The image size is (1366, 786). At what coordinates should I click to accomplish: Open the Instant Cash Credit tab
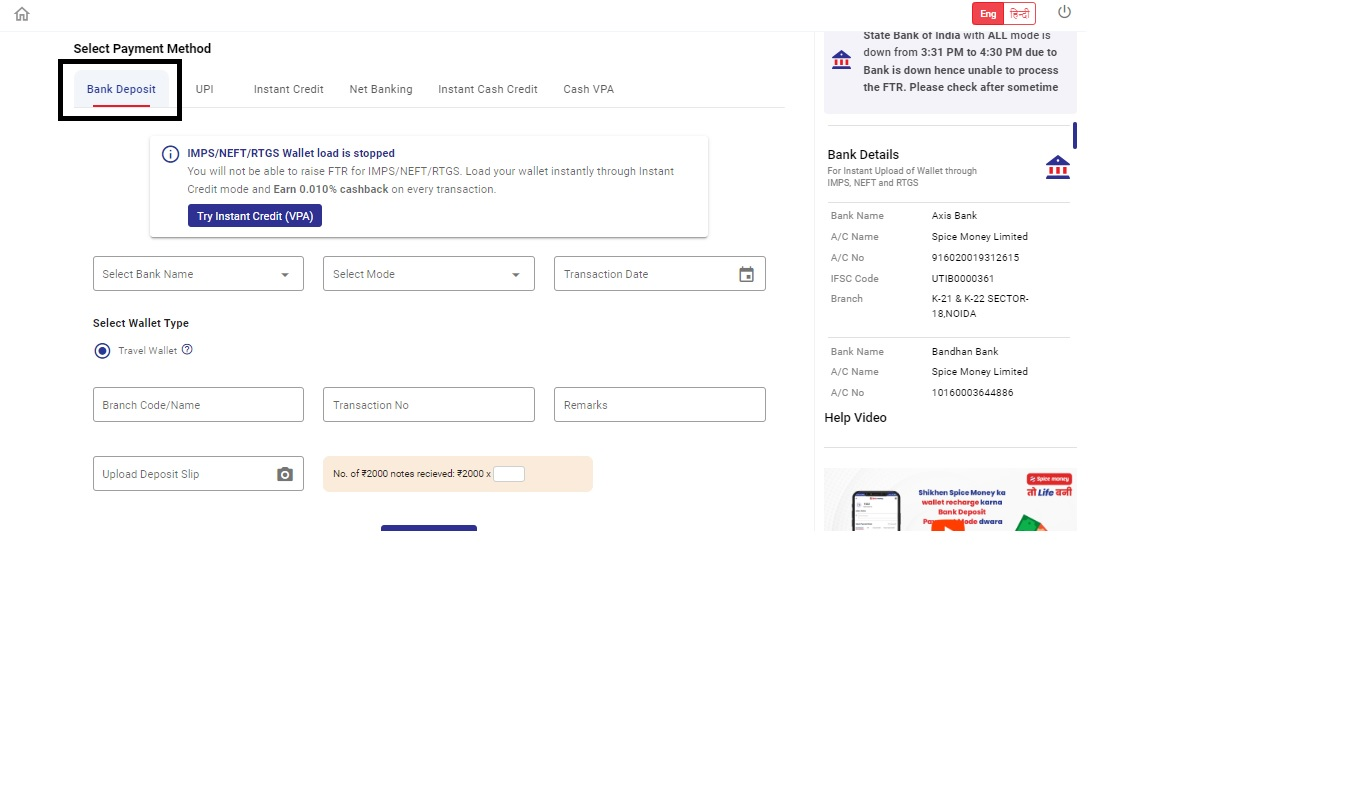point(488,89)
